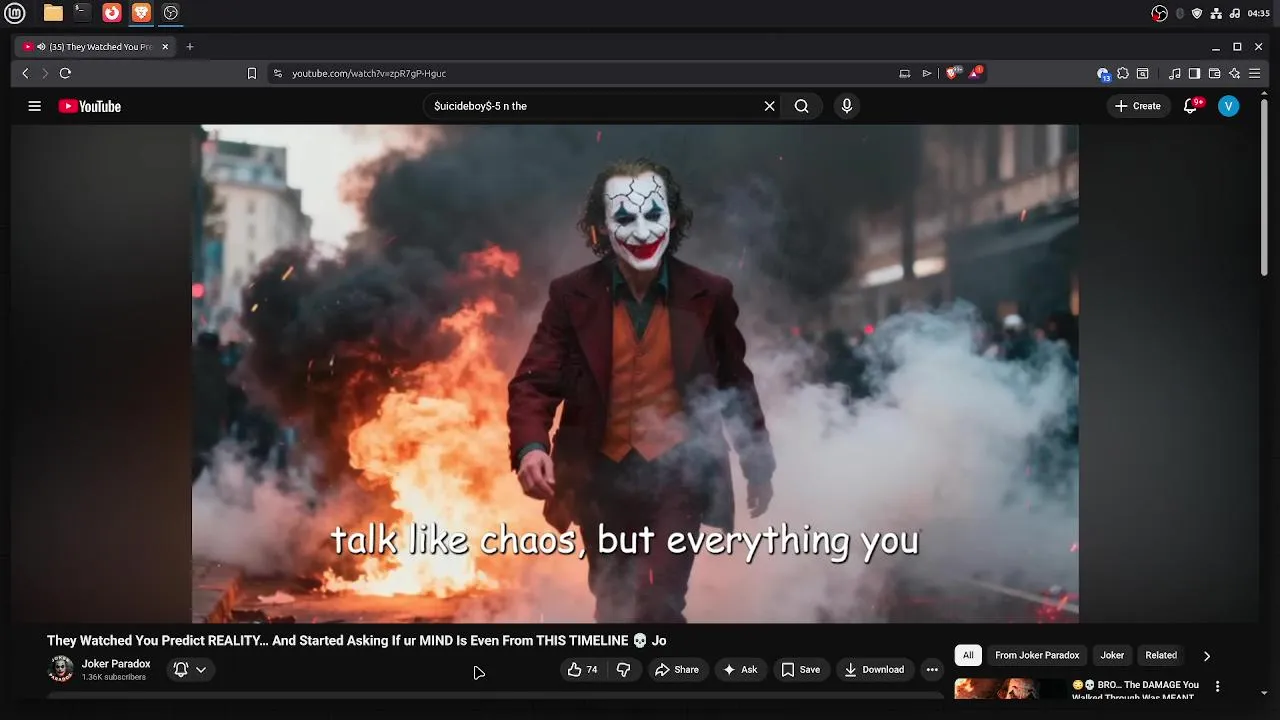Open site settings icon beside URL
Image resolution: width=1280 pixels, height=720 pixels.
click(278, 73)
